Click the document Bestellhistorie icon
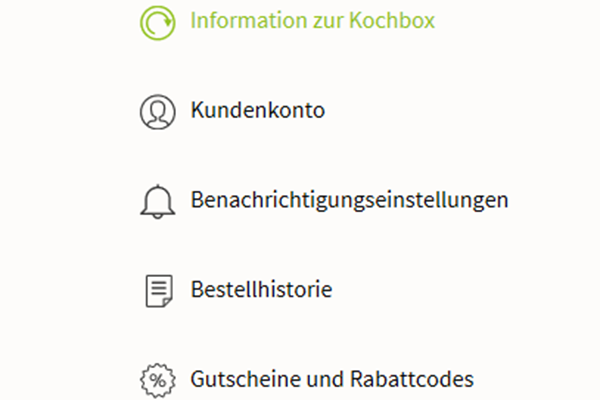The height and width of the screenshot is (400, 600). coord(159,291)
